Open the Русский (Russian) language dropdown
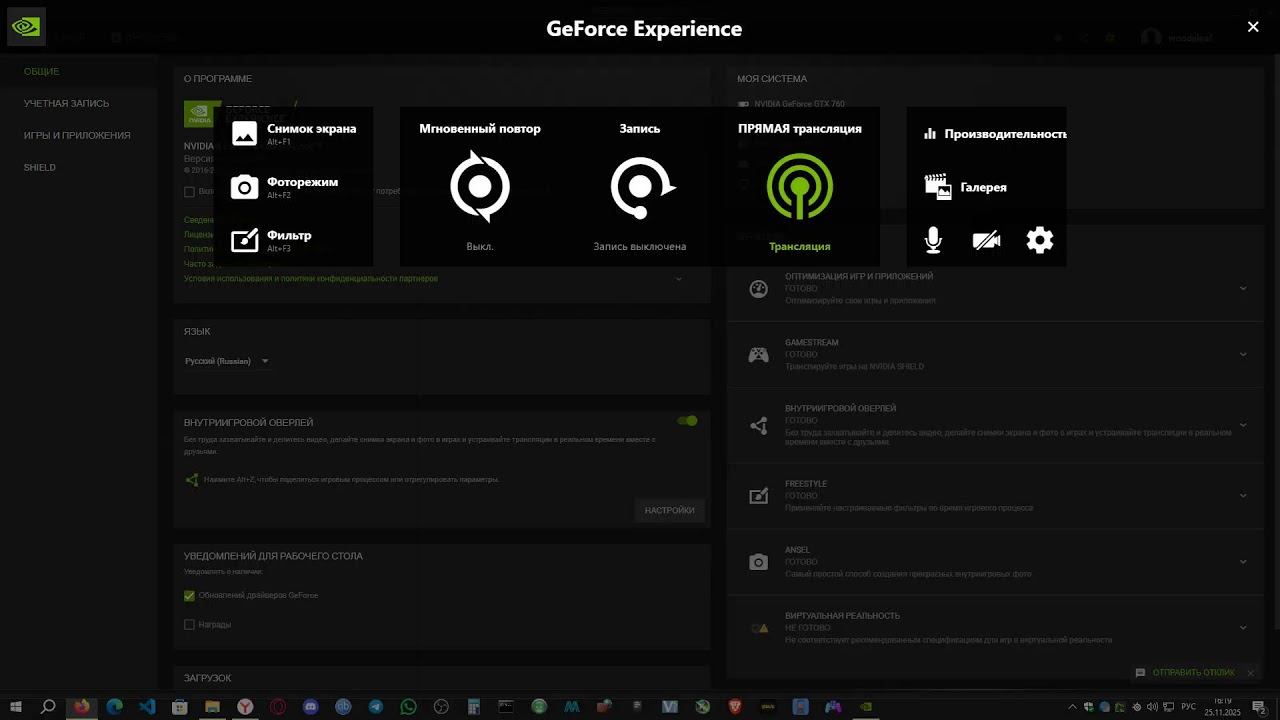 point(227,361)
